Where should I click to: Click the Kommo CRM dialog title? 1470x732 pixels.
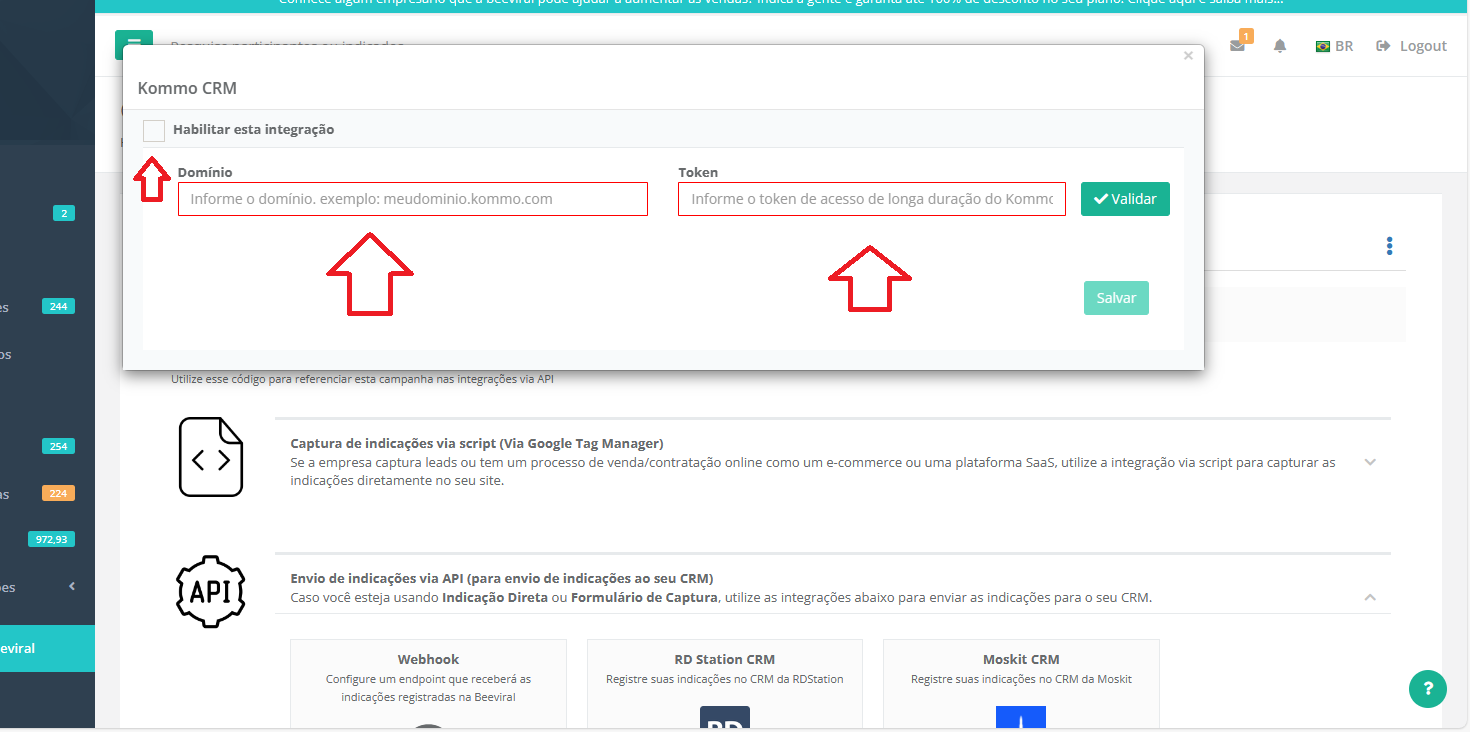[x=187, y=88]
